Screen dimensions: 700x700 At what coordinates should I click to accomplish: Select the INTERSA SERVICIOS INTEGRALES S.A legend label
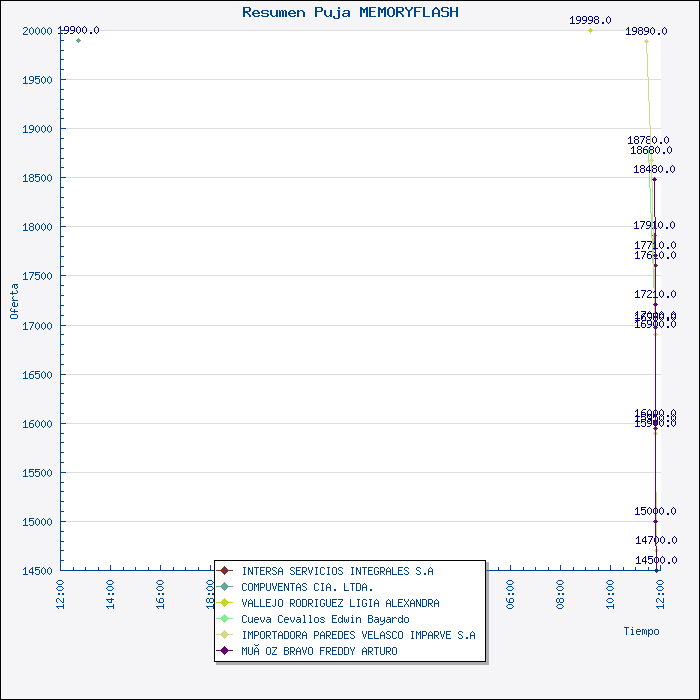337,571
